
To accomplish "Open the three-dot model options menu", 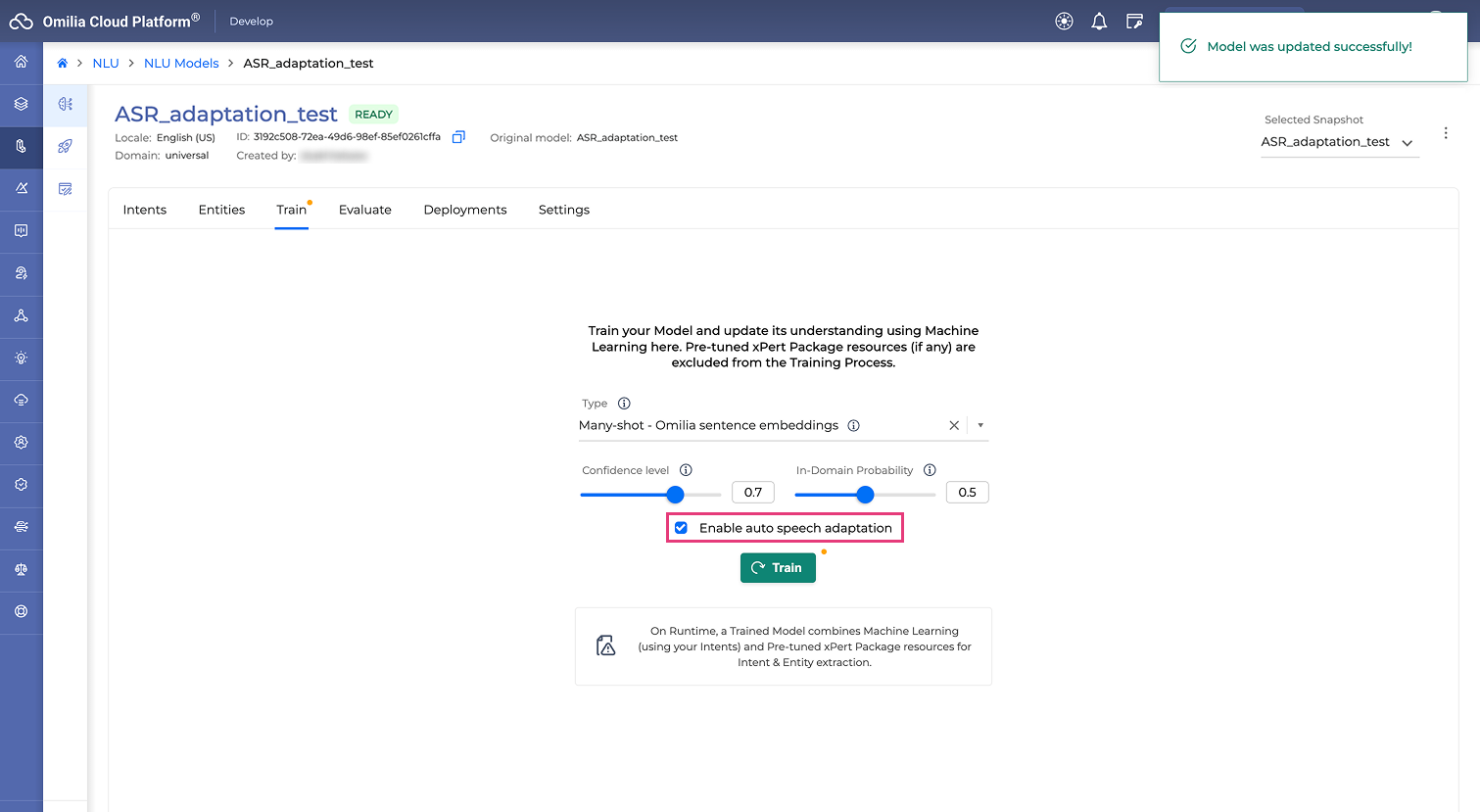I will [1445, 133].
